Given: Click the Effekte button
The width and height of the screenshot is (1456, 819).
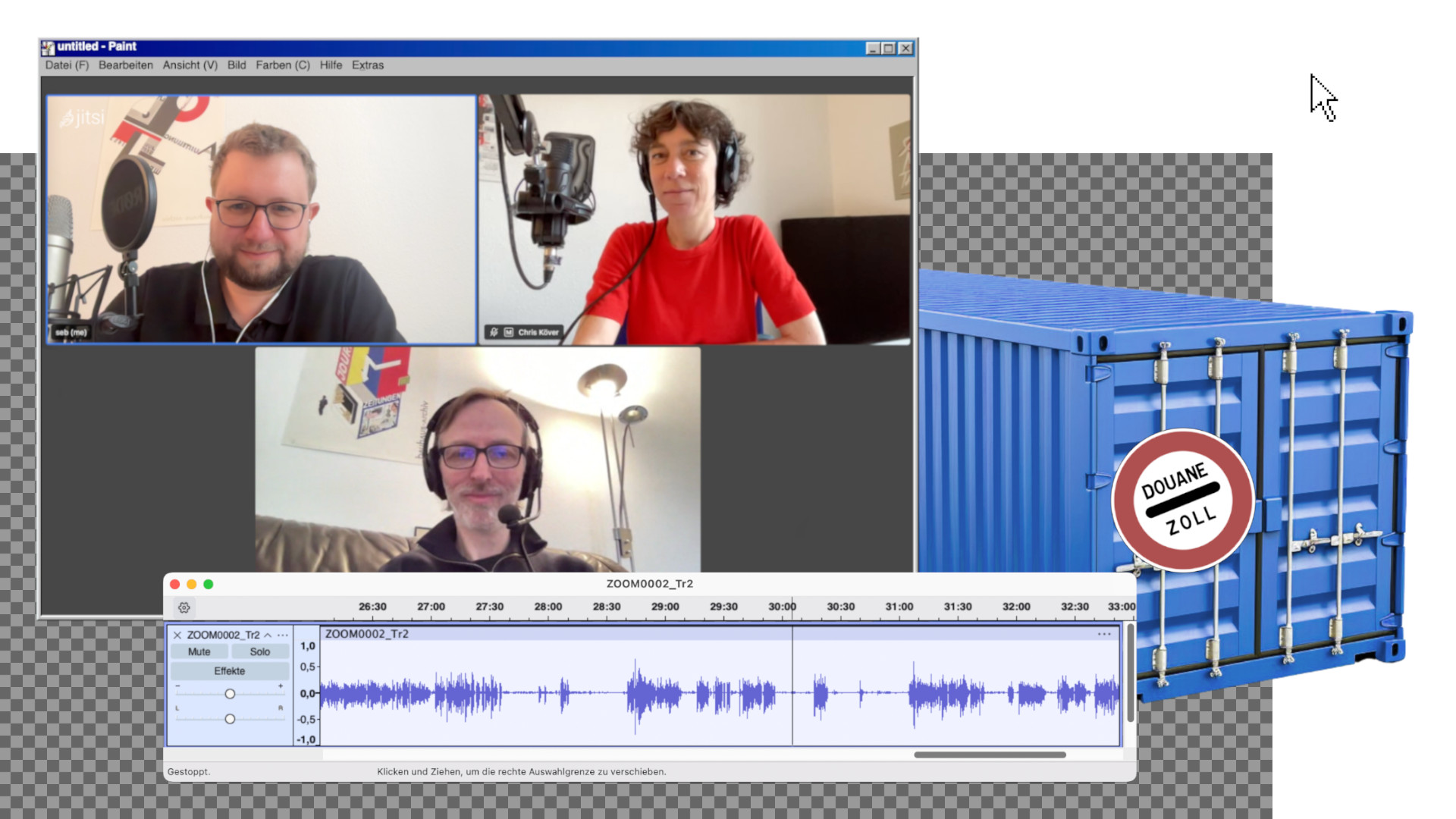Looking at the screenshot, I should click(x=229, y=671).
